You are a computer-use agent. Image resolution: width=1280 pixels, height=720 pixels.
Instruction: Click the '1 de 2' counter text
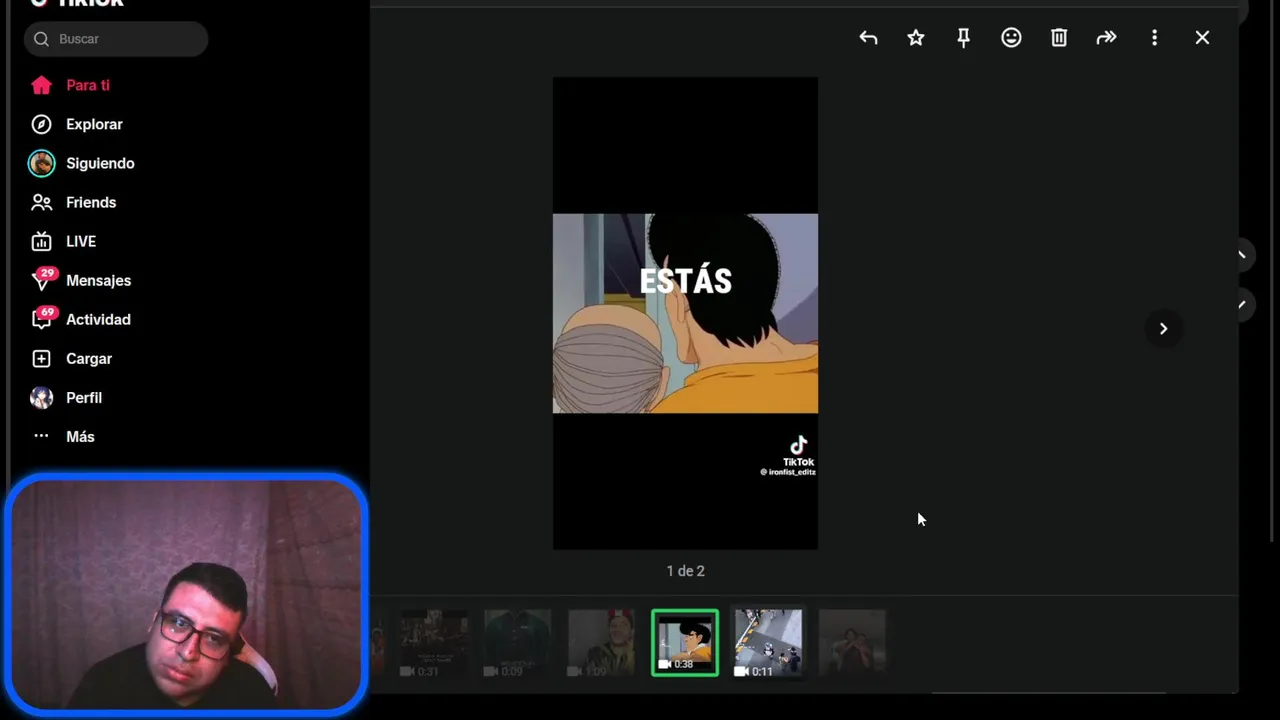(x=685, y=571)
